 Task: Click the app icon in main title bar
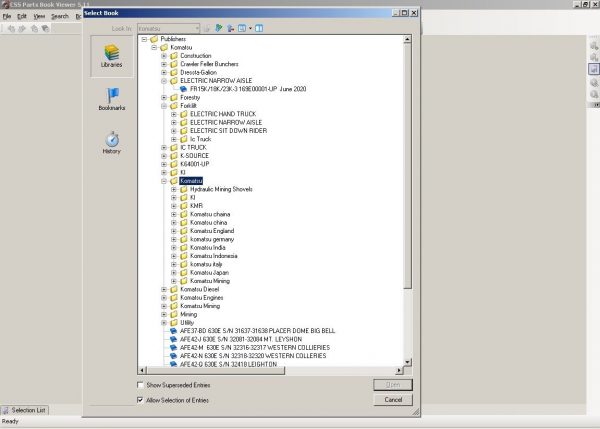pos(5,5)
